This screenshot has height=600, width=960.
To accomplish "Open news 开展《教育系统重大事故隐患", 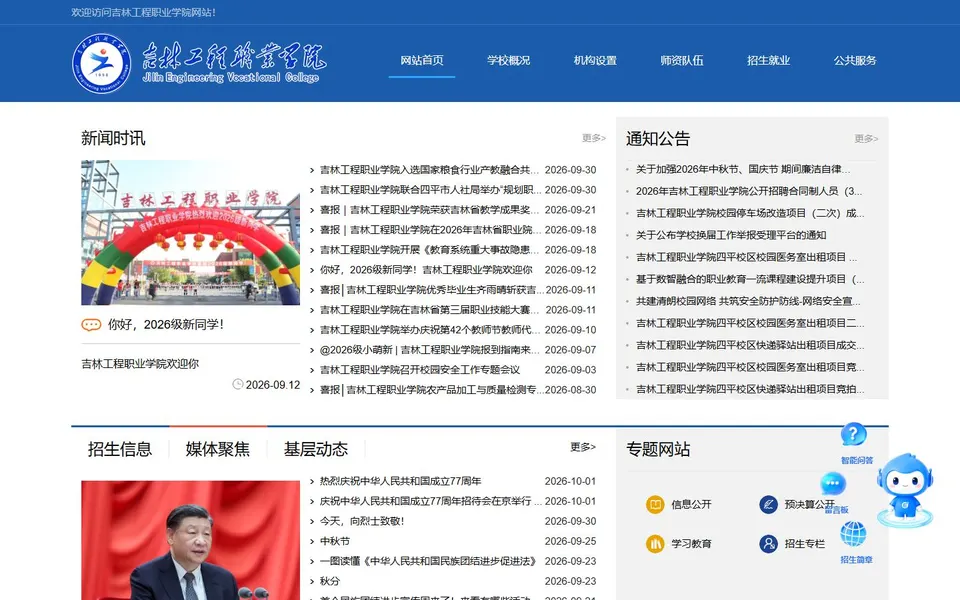I will [429, 250].
